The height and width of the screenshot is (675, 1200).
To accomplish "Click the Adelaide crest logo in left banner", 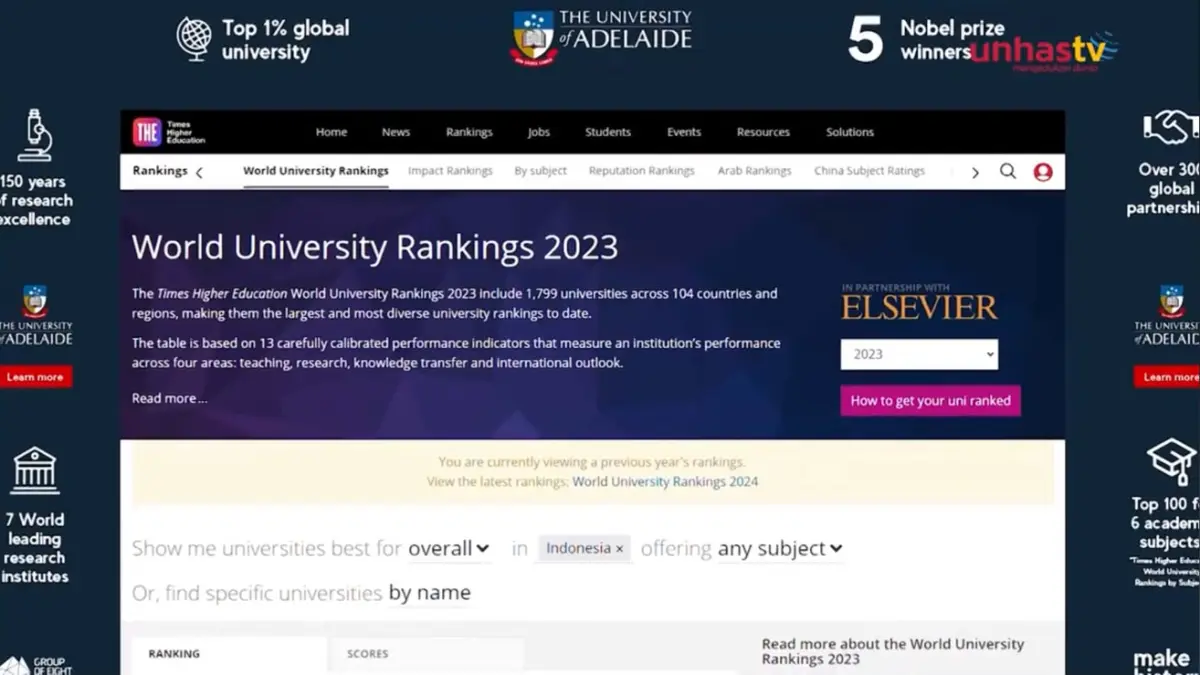I will click(35, 301).
